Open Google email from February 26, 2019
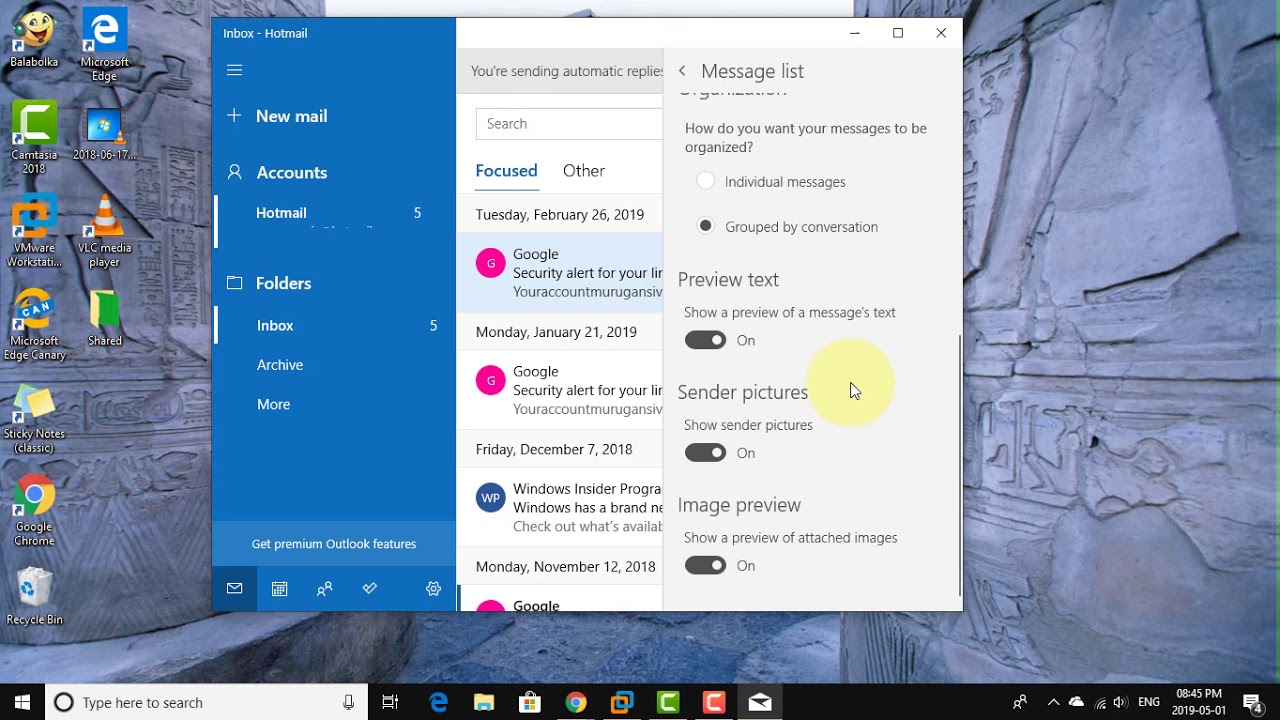 [x=560, y=273]
